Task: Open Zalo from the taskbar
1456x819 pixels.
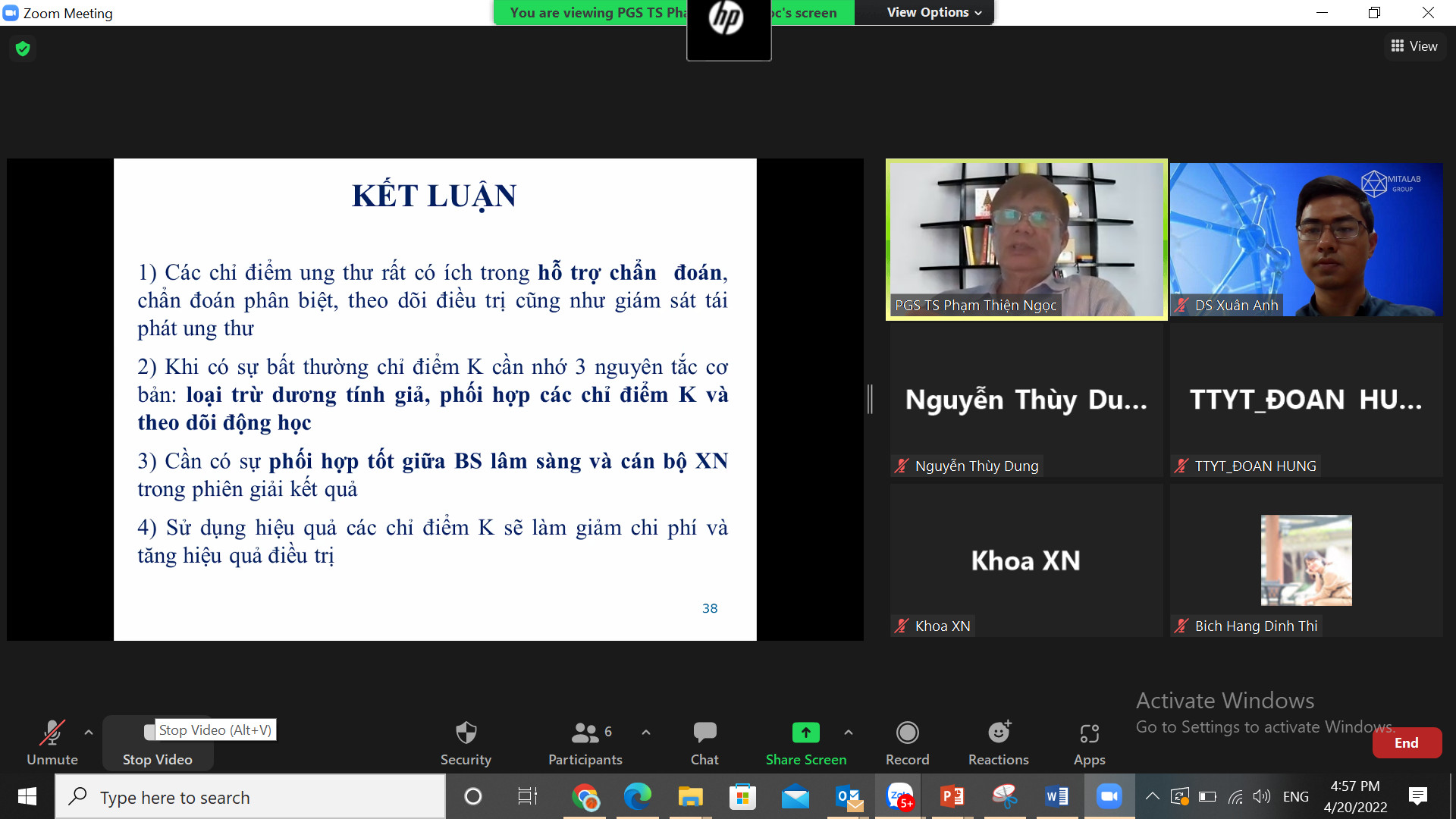Action: (900, 796)
